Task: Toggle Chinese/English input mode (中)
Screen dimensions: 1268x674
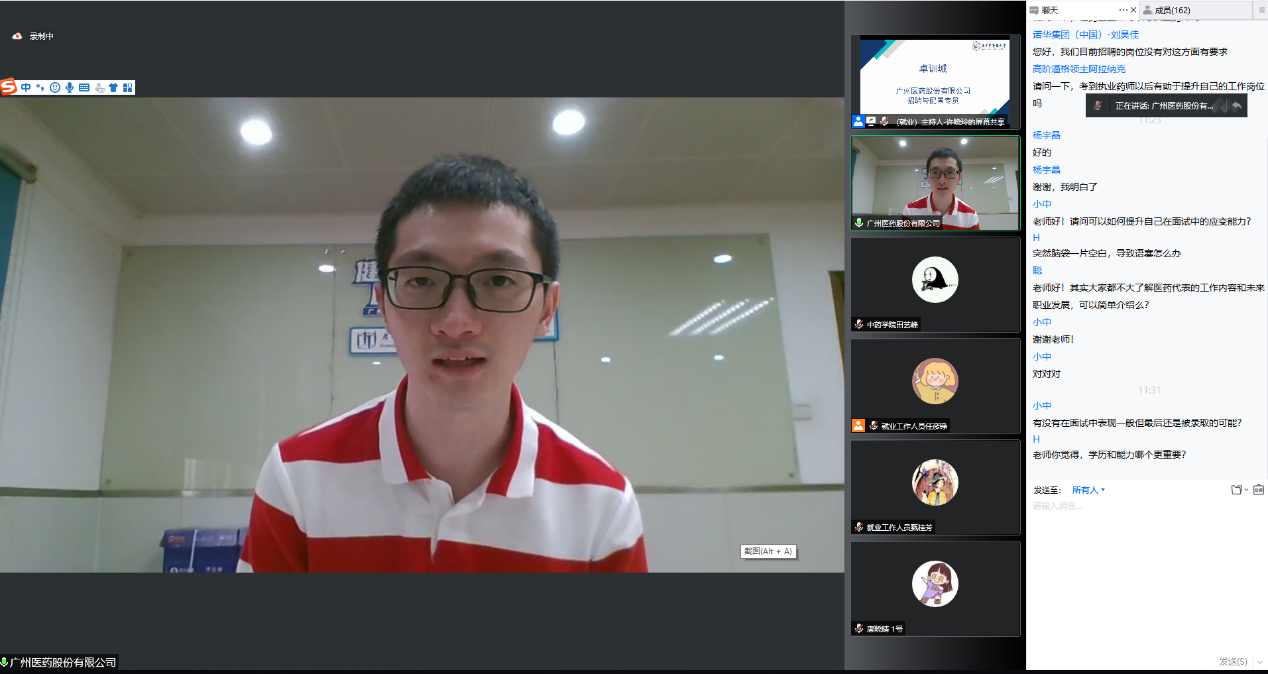Action: (x=26, y=88)
